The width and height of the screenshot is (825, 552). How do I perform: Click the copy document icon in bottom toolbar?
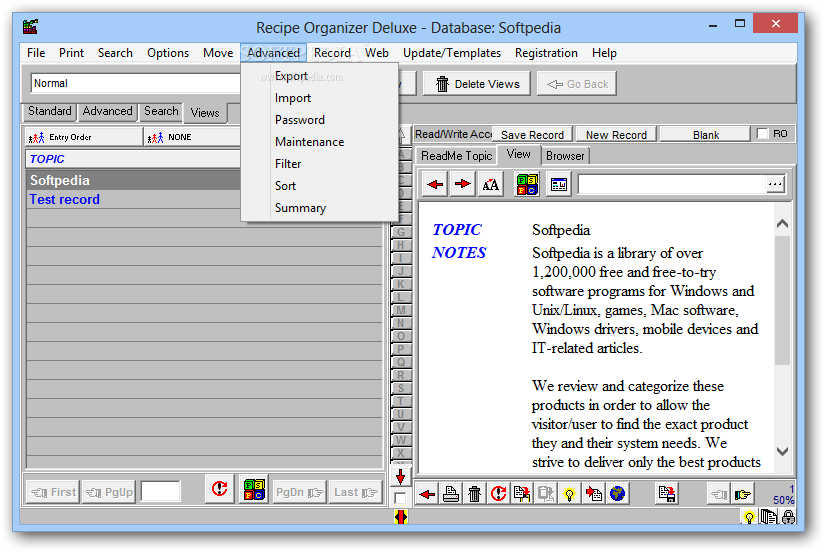coord(522,494)
